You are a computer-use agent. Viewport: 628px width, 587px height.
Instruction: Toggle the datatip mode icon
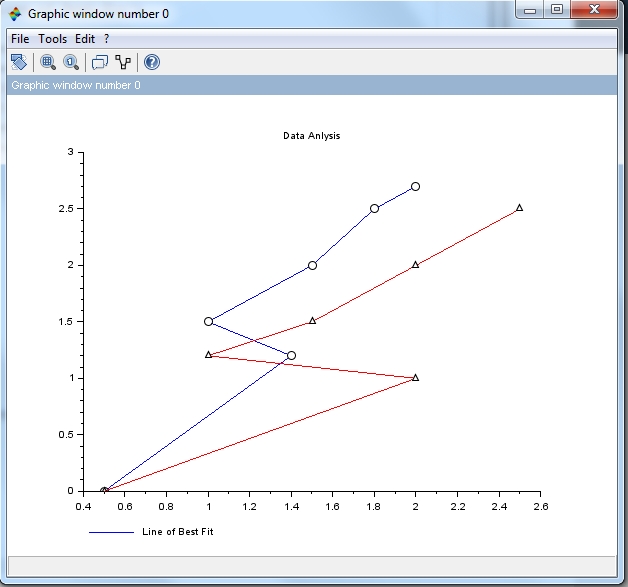point(100,62)
